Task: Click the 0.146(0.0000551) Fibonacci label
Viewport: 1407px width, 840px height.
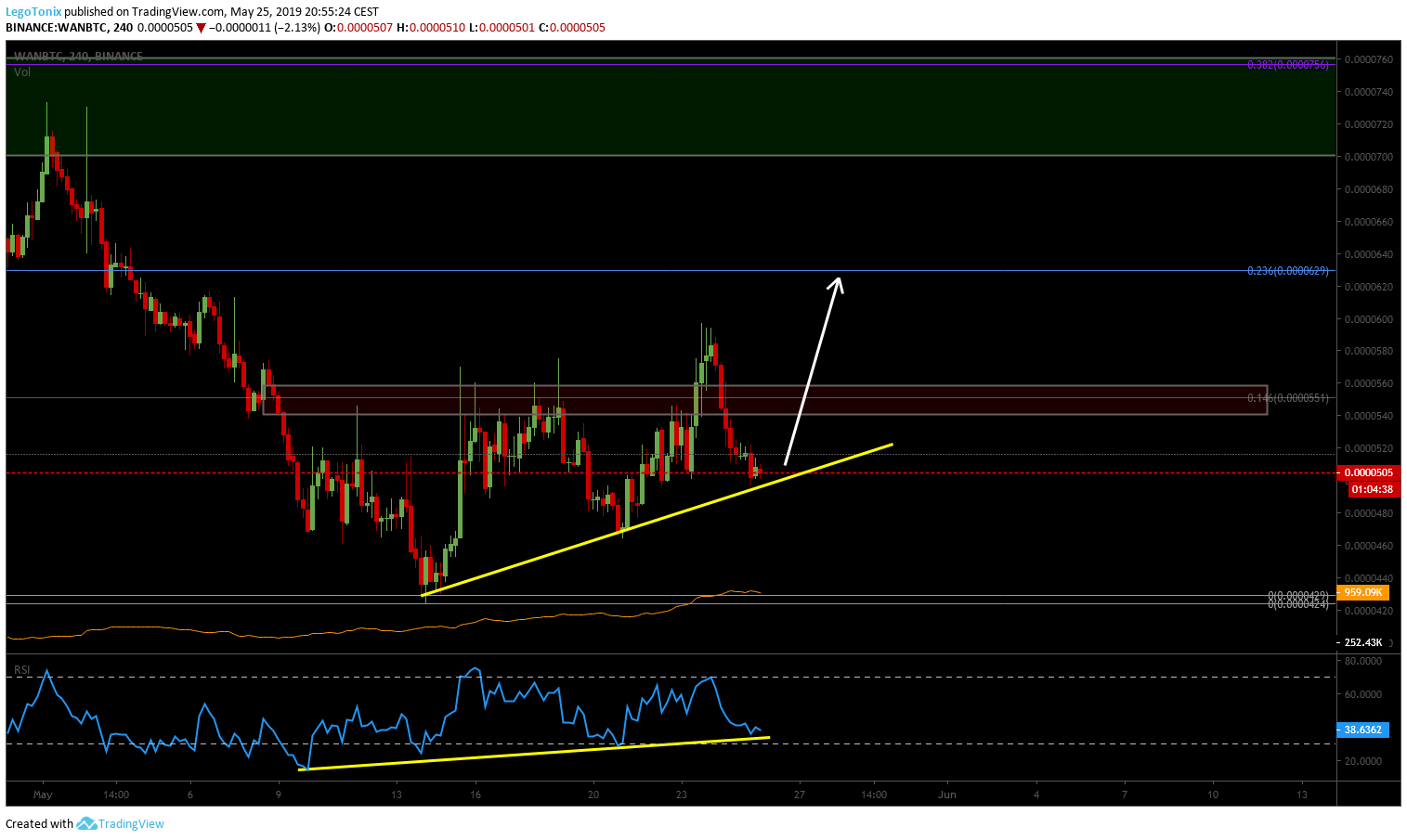Action: click(x=1288, y=398)
